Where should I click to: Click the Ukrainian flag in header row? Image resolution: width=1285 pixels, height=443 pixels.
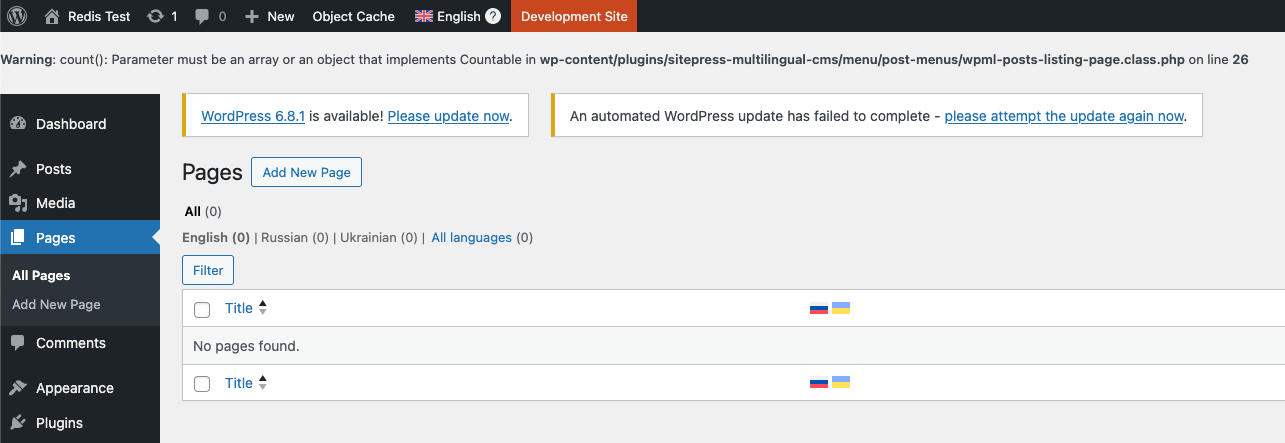click(x=841, y=308)
